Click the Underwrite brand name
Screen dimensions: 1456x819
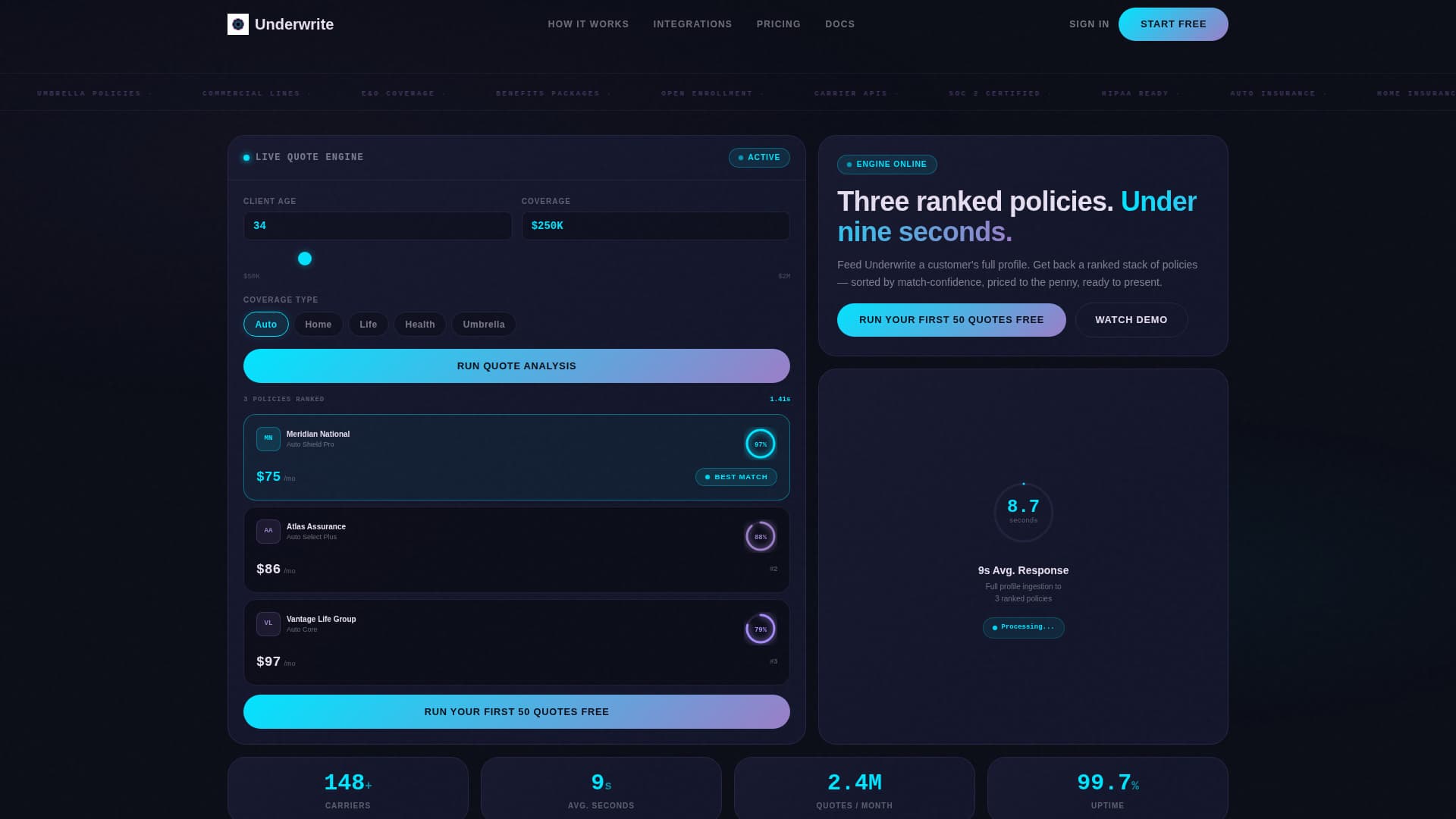294,24
